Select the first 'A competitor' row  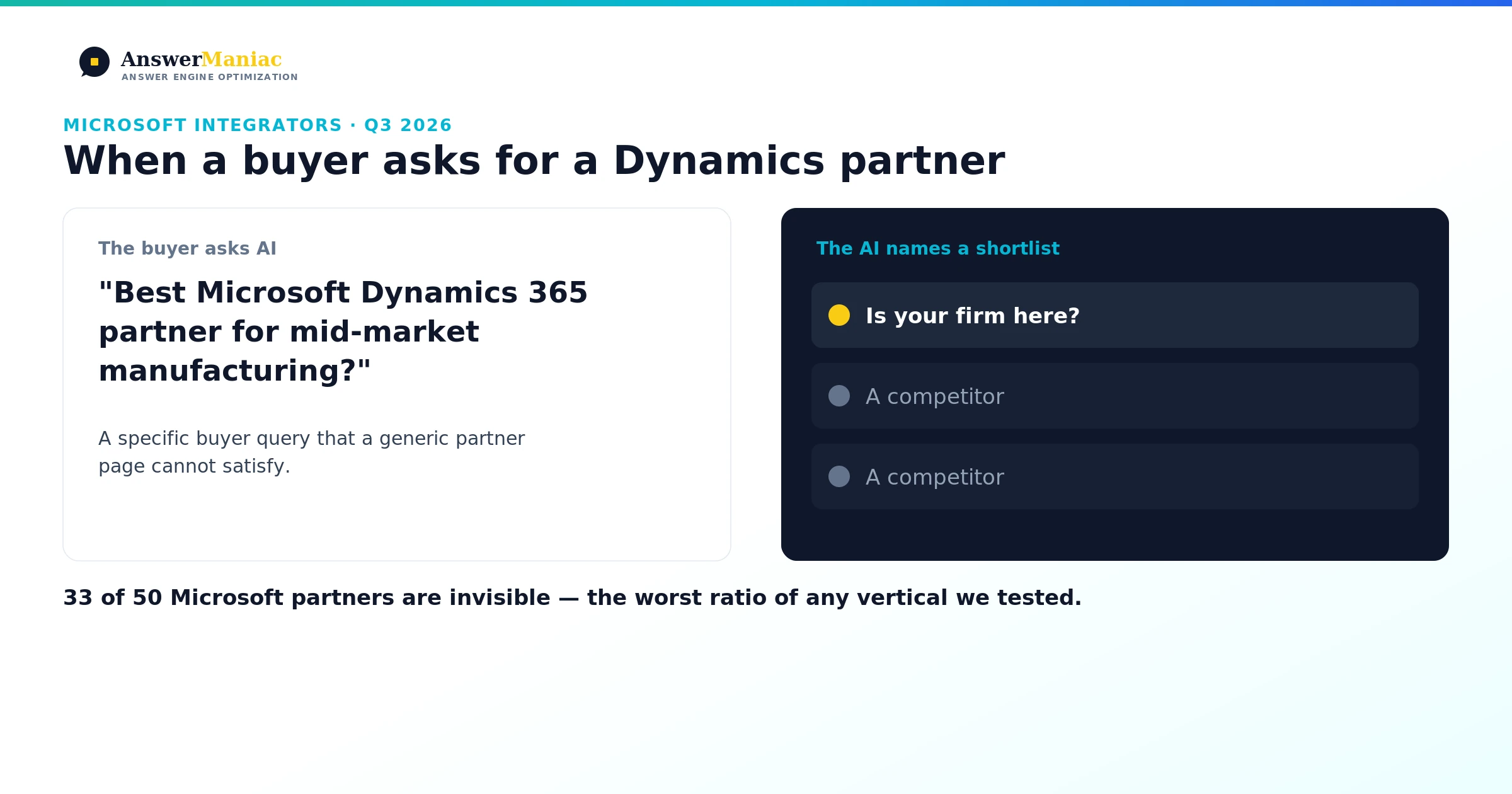1115,396
